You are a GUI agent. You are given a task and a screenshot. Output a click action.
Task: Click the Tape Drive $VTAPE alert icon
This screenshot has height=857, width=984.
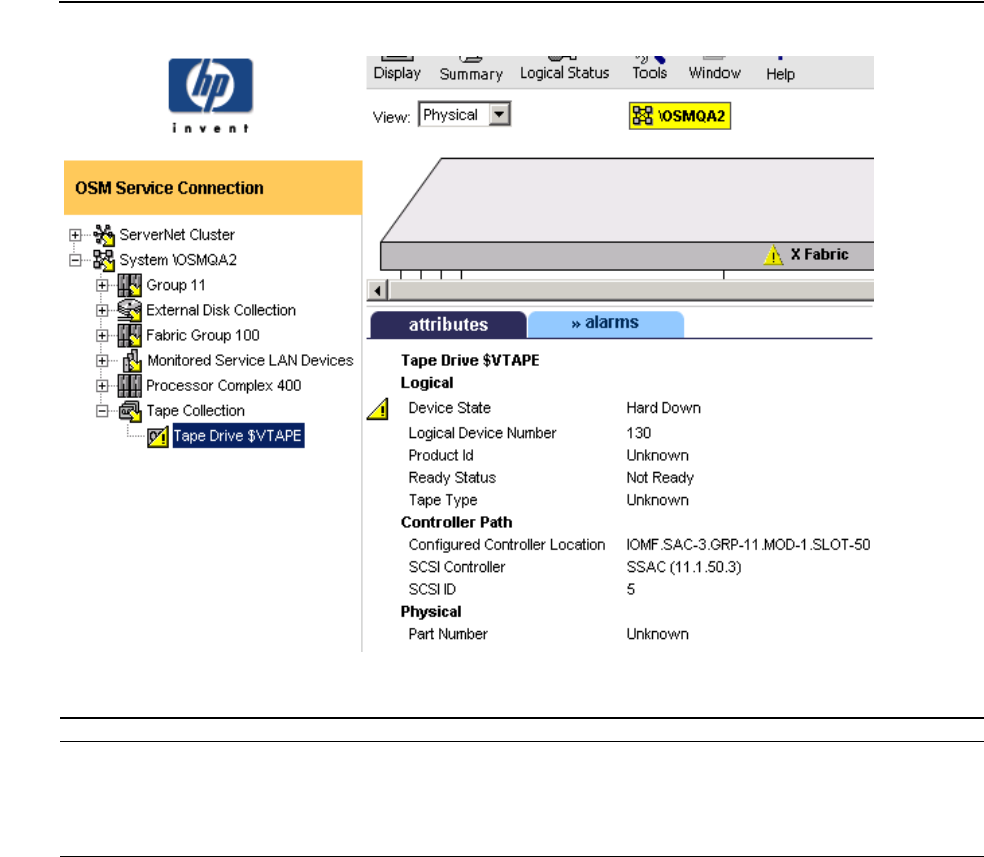click(158, 436)
